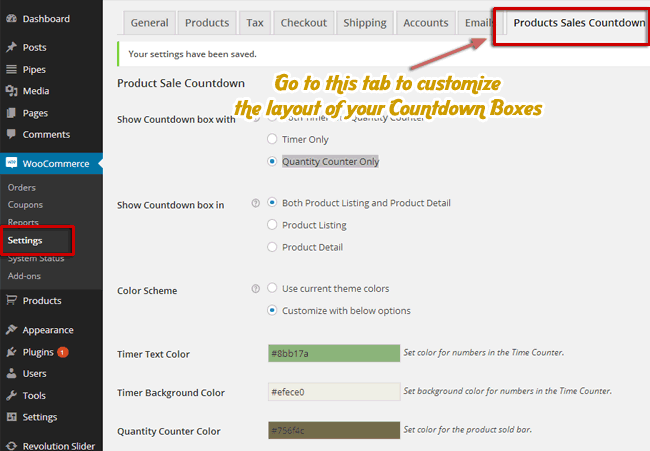Image resolution: width=650 pixels, height=451 pixels.
Task: Click help icon beside Show Countdown box in
Action: (256, 203)
